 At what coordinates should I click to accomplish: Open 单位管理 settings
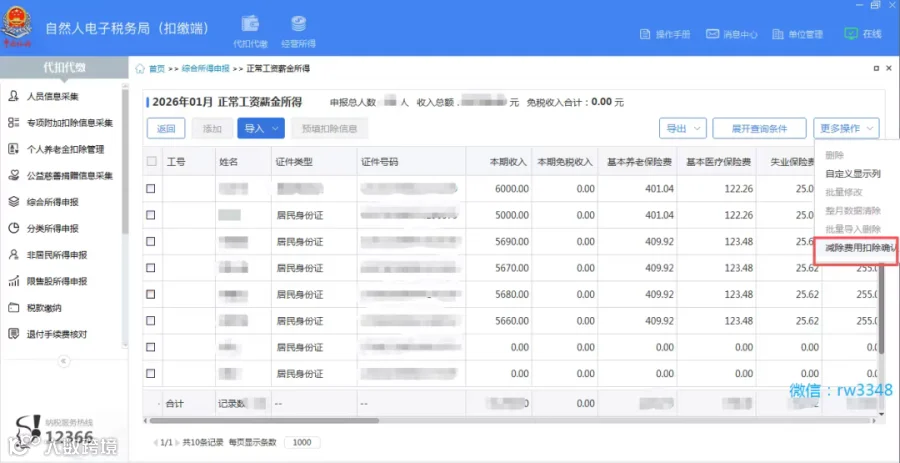click(x=798, y=34)
